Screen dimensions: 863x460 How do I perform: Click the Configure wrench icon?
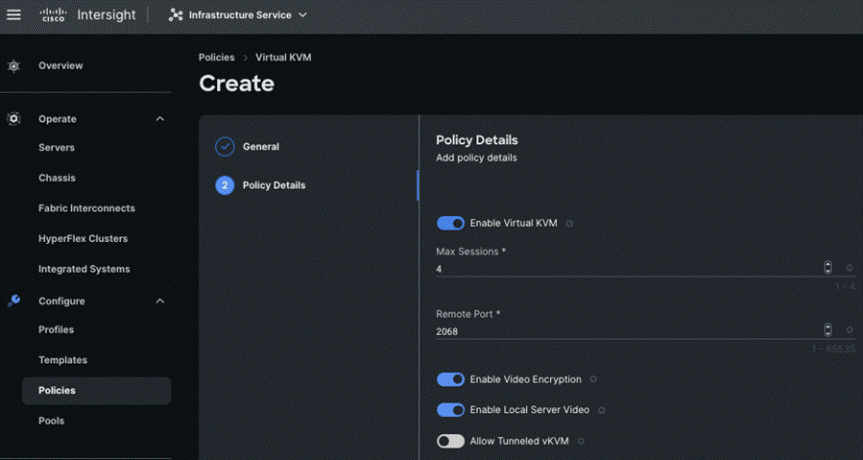14,301
